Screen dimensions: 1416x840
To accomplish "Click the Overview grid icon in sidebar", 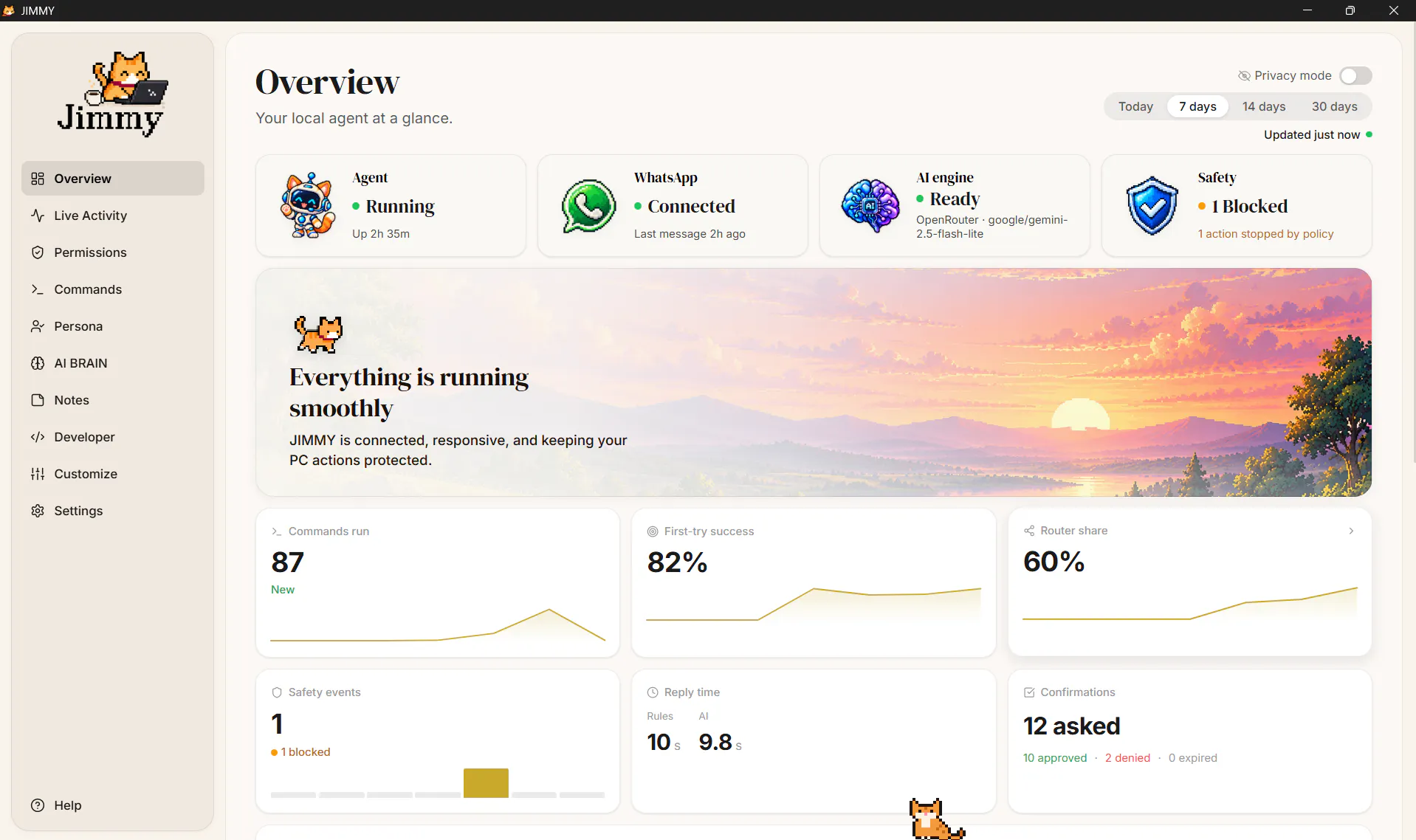I will coord(38,179).
